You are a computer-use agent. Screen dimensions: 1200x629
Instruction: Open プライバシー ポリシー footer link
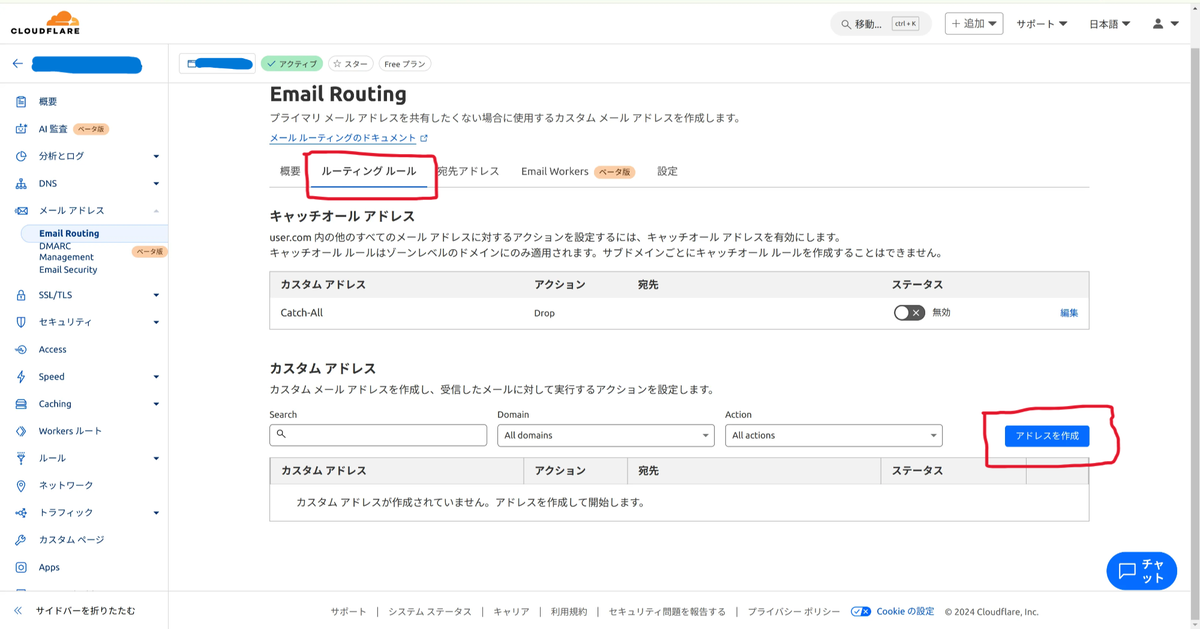click(794, 612)
